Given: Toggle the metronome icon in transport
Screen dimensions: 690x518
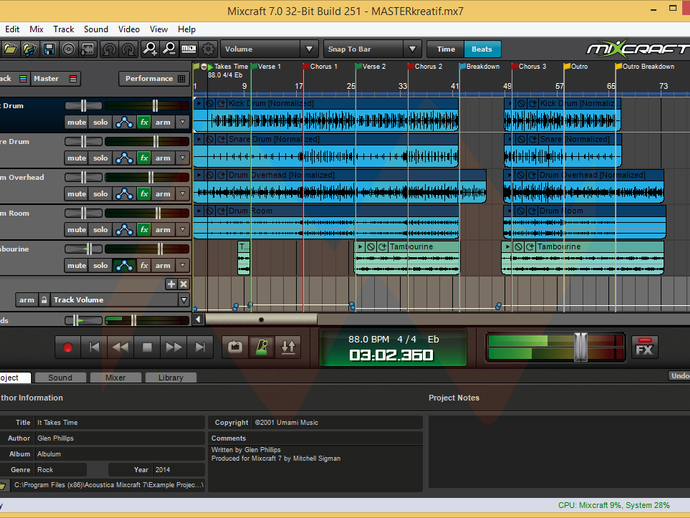Looking at the screenshot, I should [262, 347].
